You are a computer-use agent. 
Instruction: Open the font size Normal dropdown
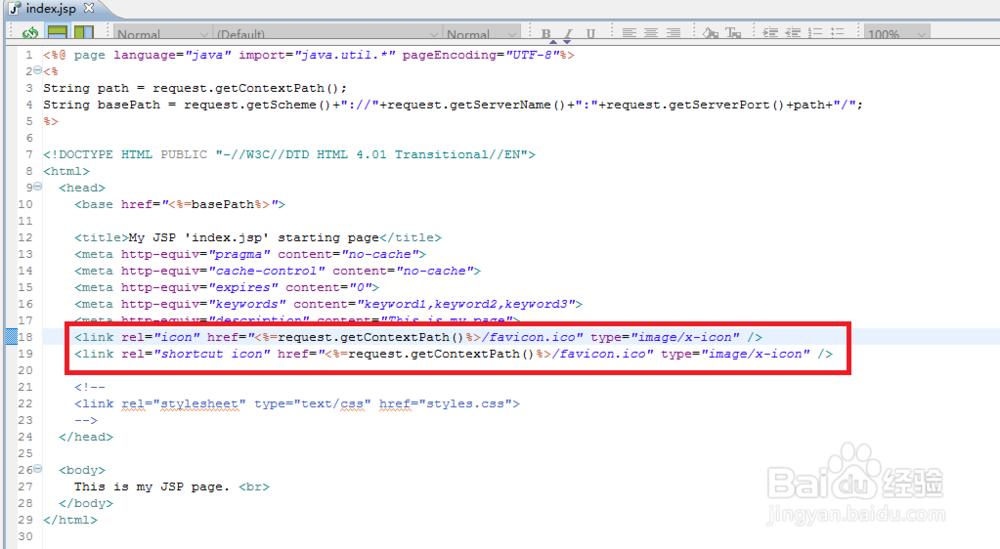tap(481, 33)
